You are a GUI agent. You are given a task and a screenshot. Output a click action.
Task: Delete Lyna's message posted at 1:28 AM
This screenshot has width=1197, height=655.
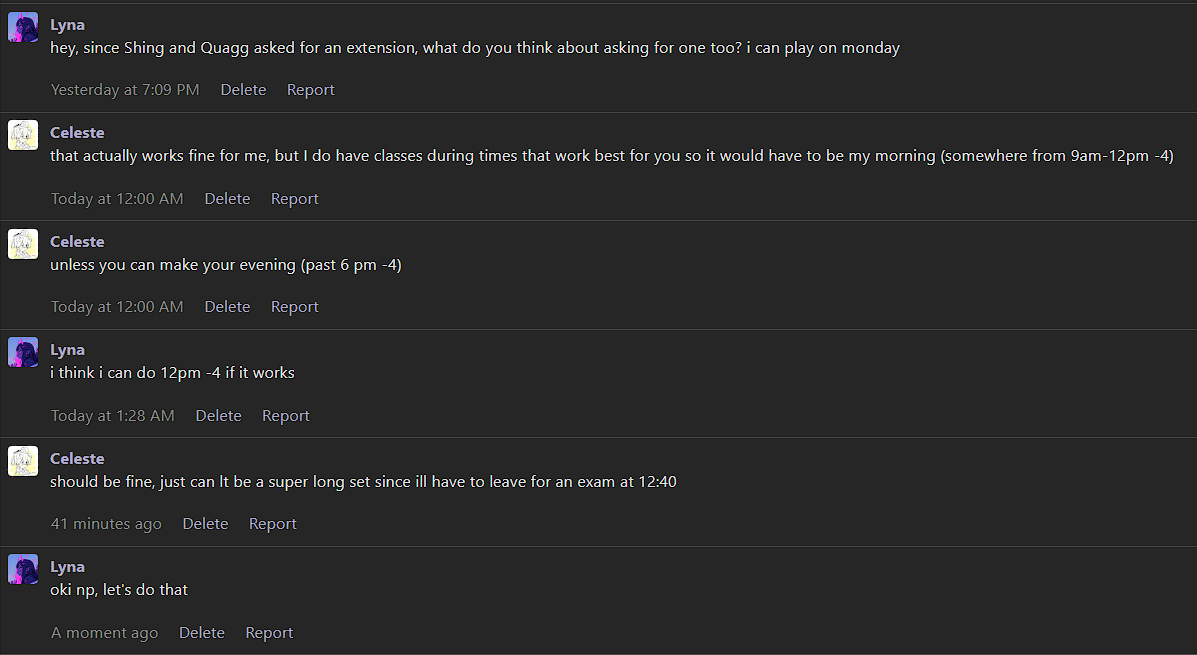(218, 416)
